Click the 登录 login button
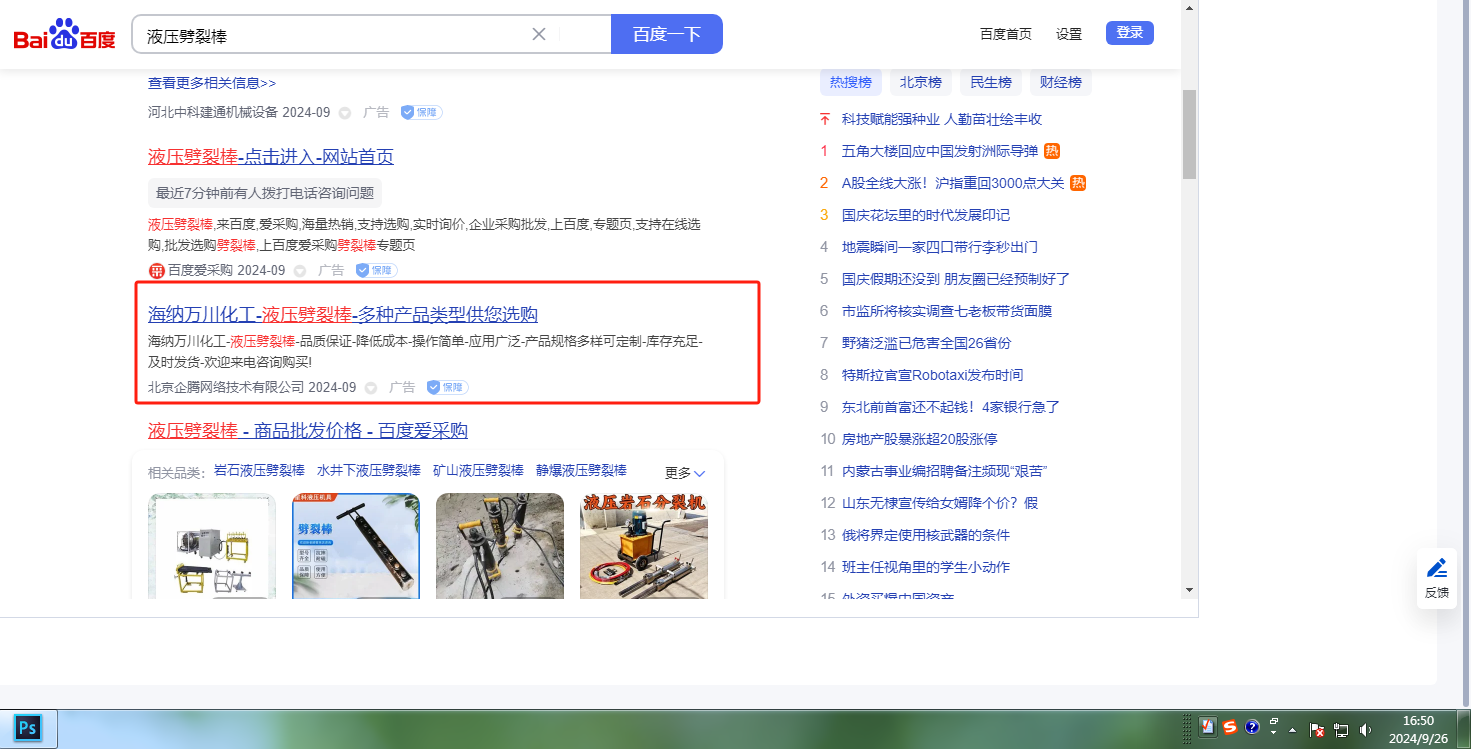 coord(1130,33)
